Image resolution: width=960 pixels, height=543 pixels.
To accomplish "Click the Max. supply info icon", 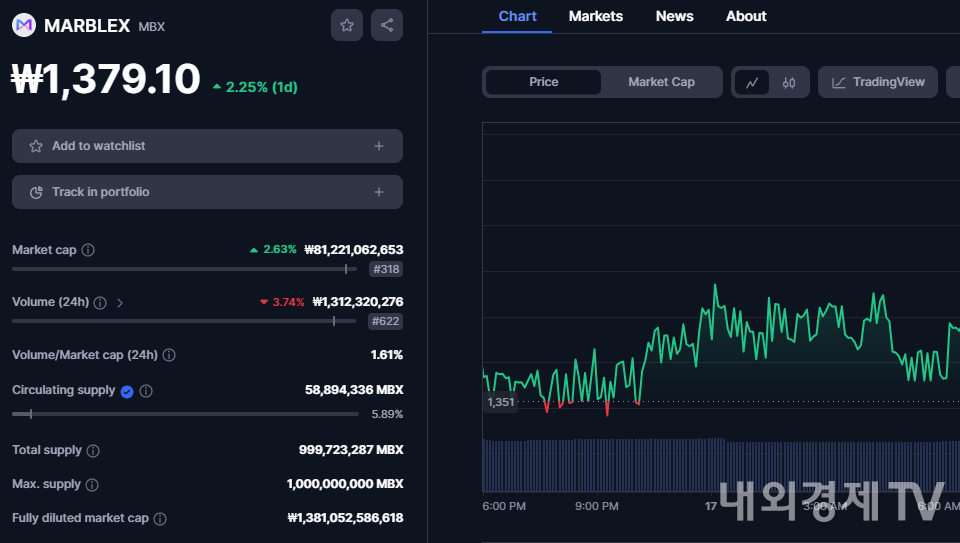I will tap(92, 485).
